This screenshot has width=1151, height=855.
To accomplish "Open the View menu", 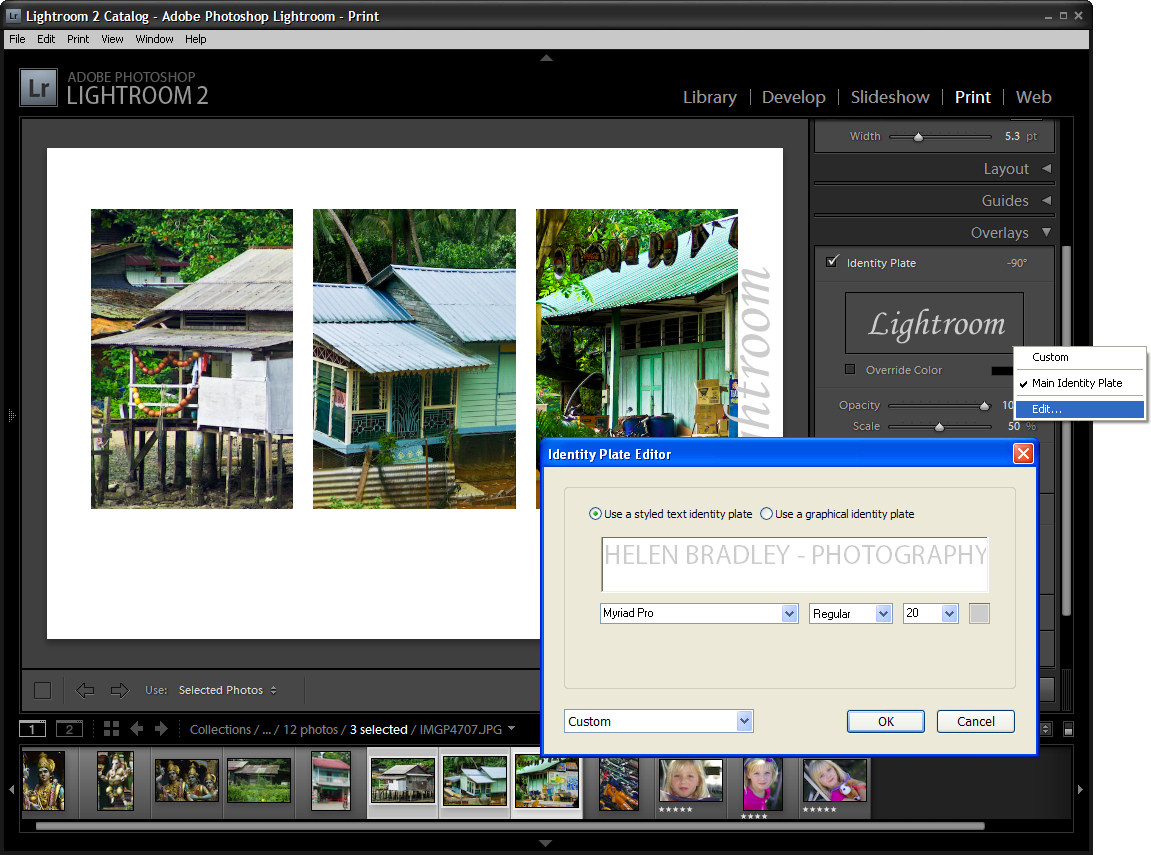I will point(112,39).
